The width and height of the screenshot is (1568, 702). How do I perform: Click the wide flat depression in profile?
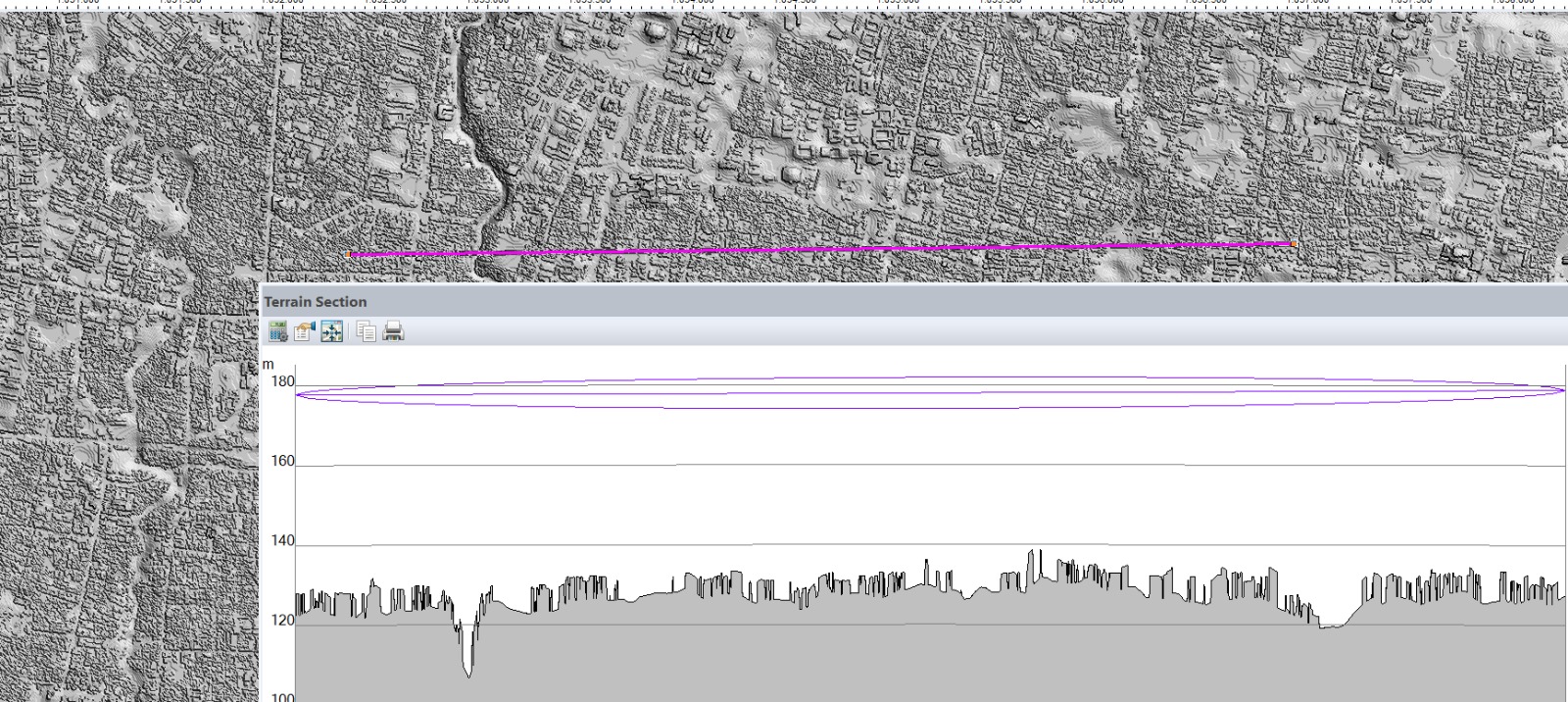1333,622
